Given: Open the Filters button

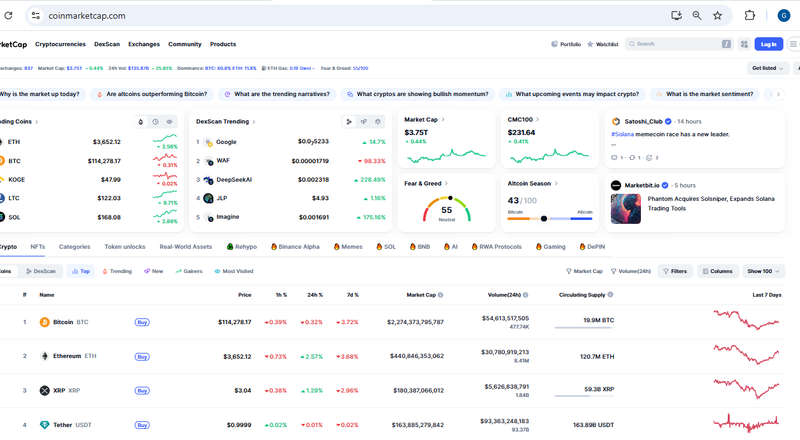Looking at the screenshot, I should [675, 272].
